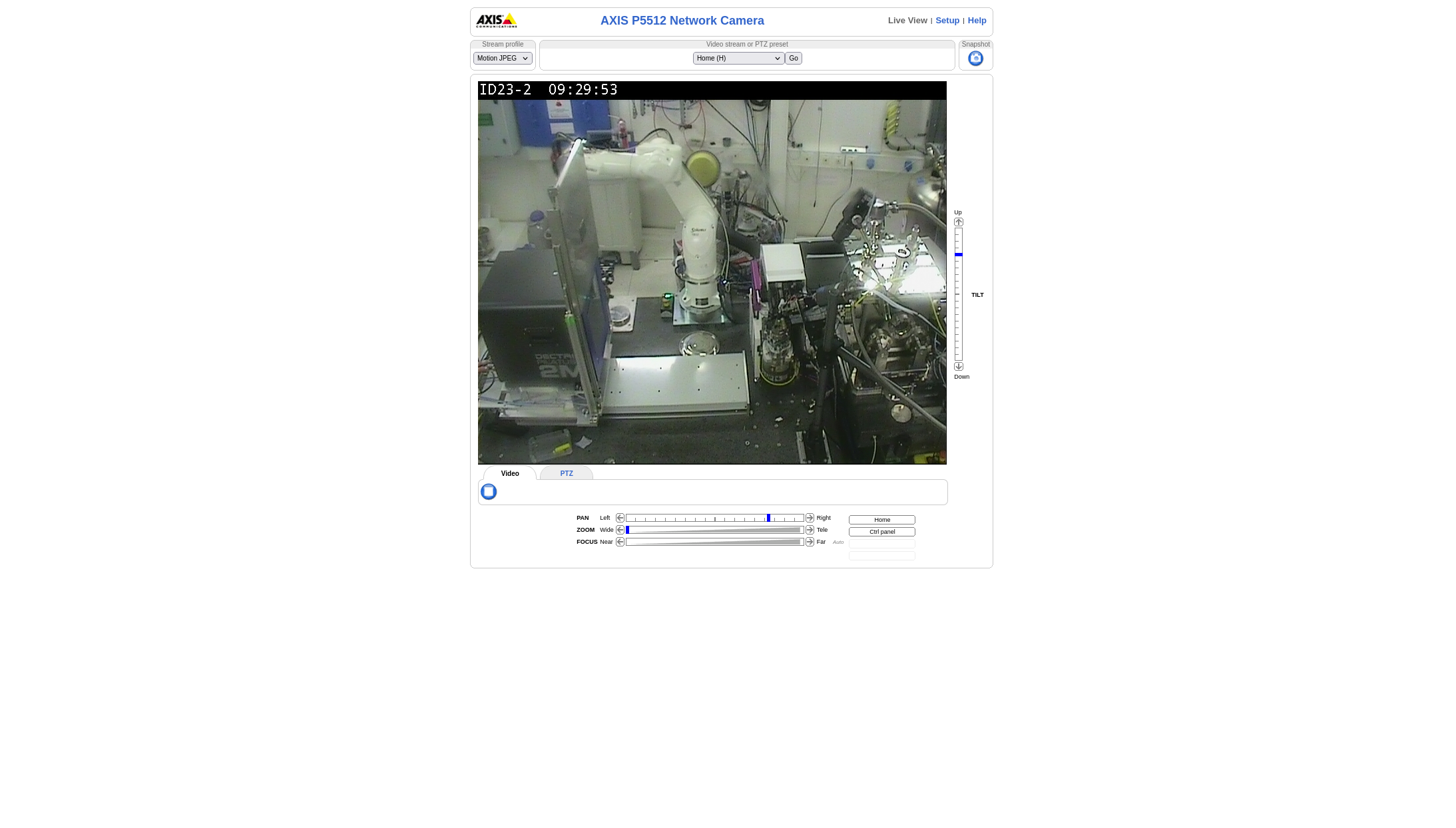Click the tilt Down arrow
Viewport: 1456px width, 828px height.
pos(959,365)
